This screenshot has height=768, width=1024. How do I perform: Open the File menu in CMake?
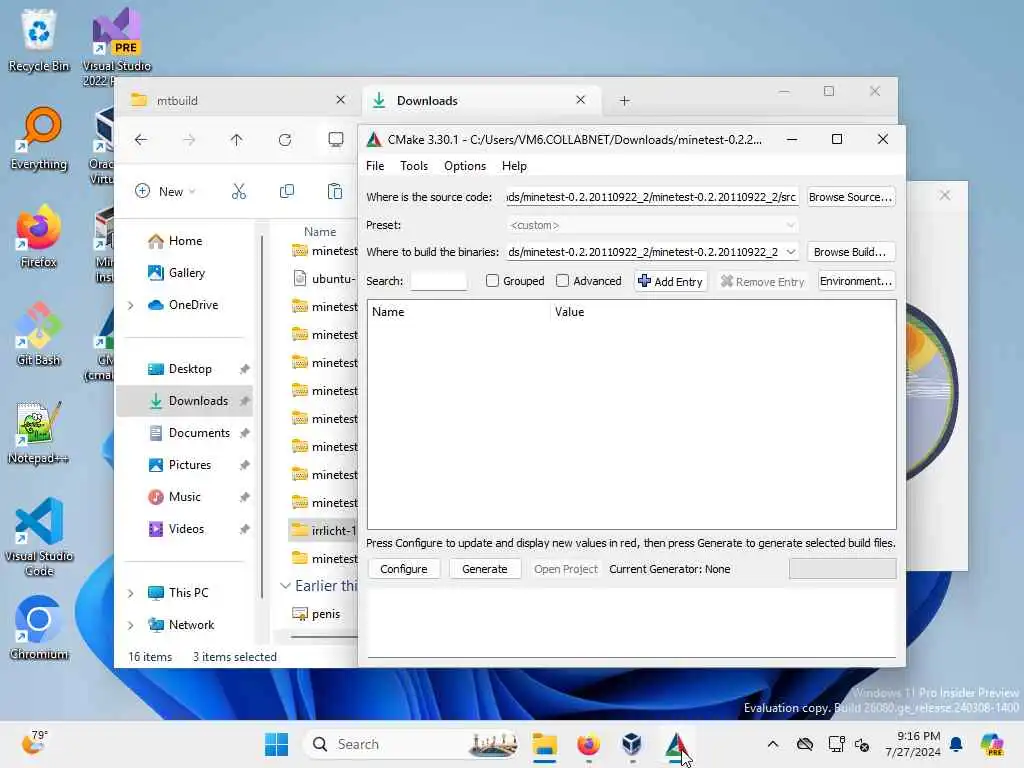click(375, 166)
